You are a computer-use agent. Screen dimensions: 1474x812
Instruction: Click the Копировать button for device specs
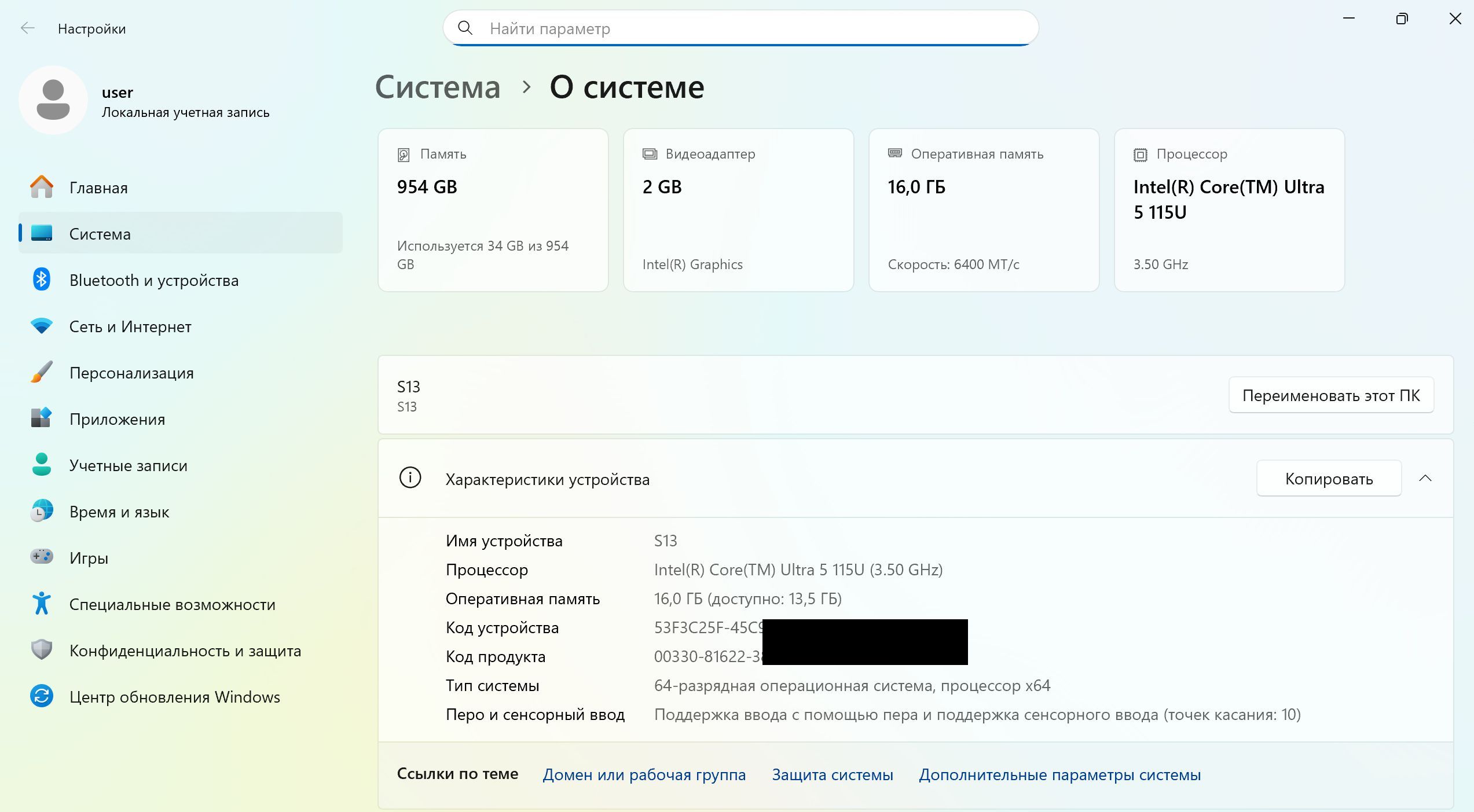click(1328, 479)
